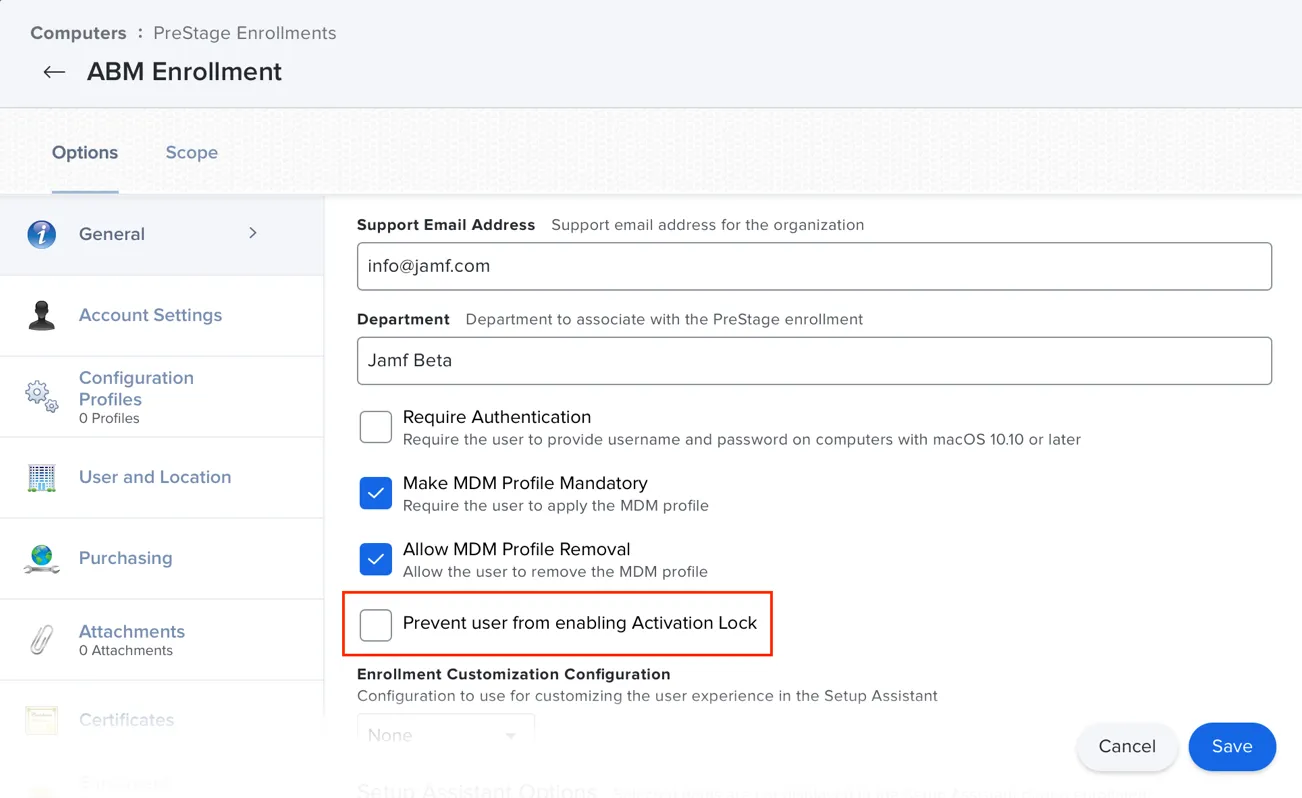
Task: Select the Options tab
Action: [84, 152]
